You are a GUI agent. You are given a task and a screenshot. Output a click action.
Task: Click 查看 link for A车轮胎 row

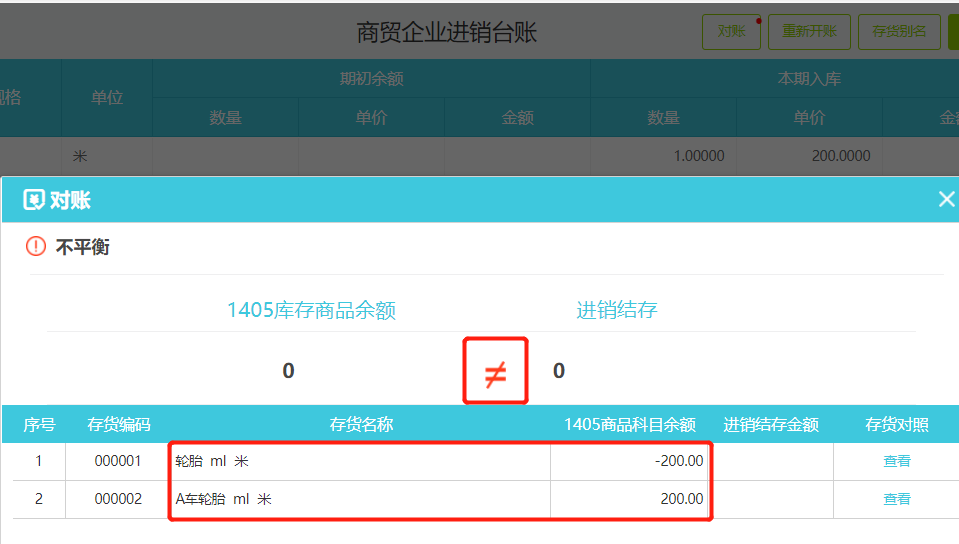coord(897,499)
